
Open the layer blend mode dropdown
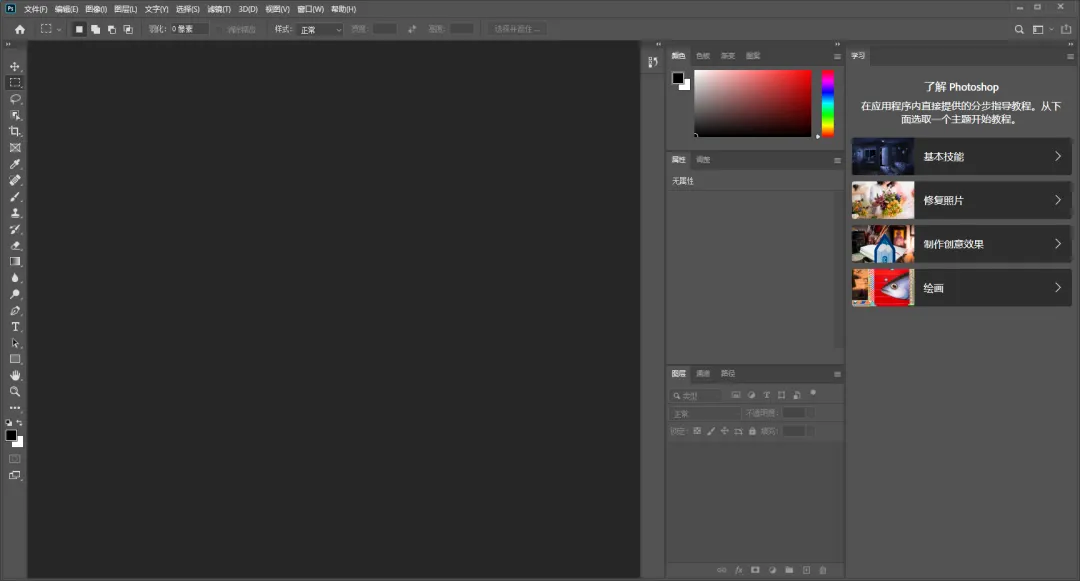tap(705, 413)
